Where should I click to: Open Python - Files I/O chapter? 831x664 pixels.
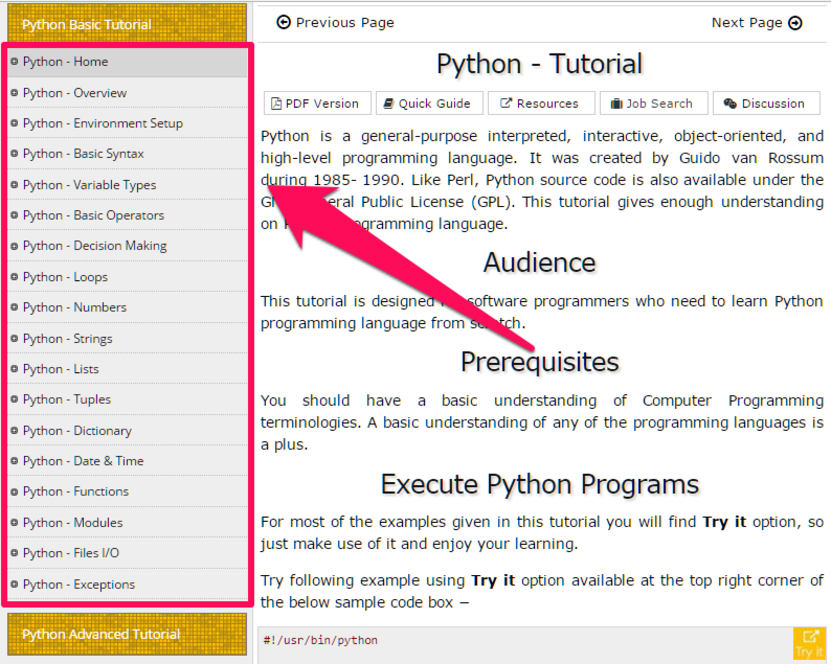(x=128, y=553)
